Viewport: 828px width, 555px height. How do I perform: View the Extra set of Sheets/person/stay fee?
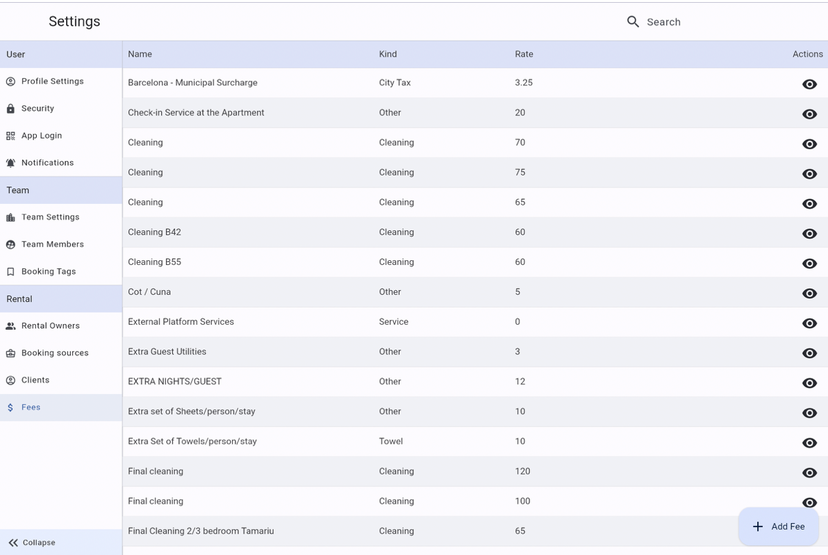tap(809, 413)
